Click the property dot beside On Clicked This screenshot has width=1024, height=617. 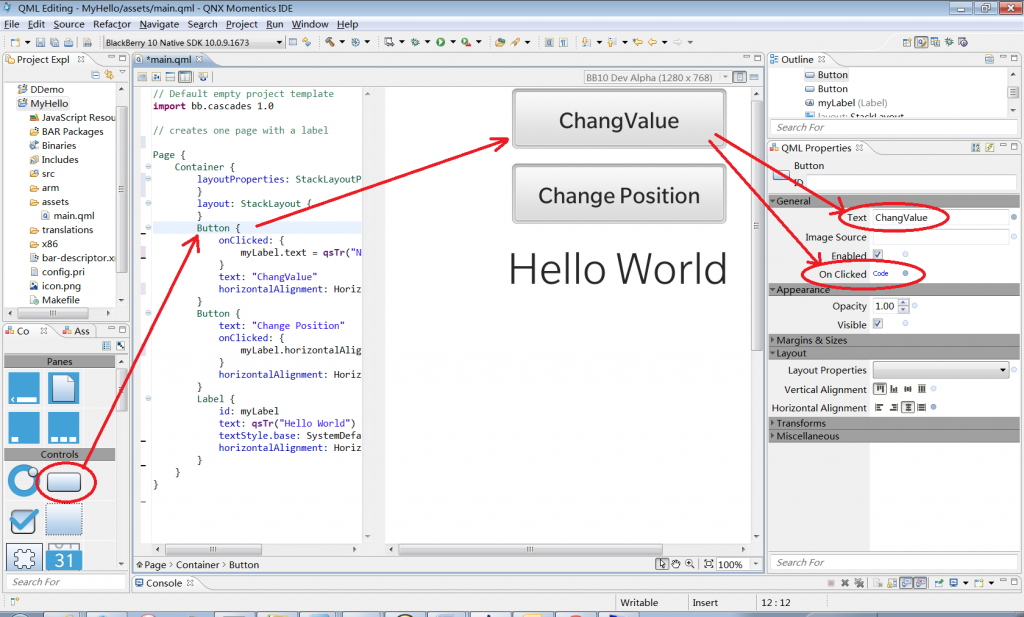coord(905,274)
